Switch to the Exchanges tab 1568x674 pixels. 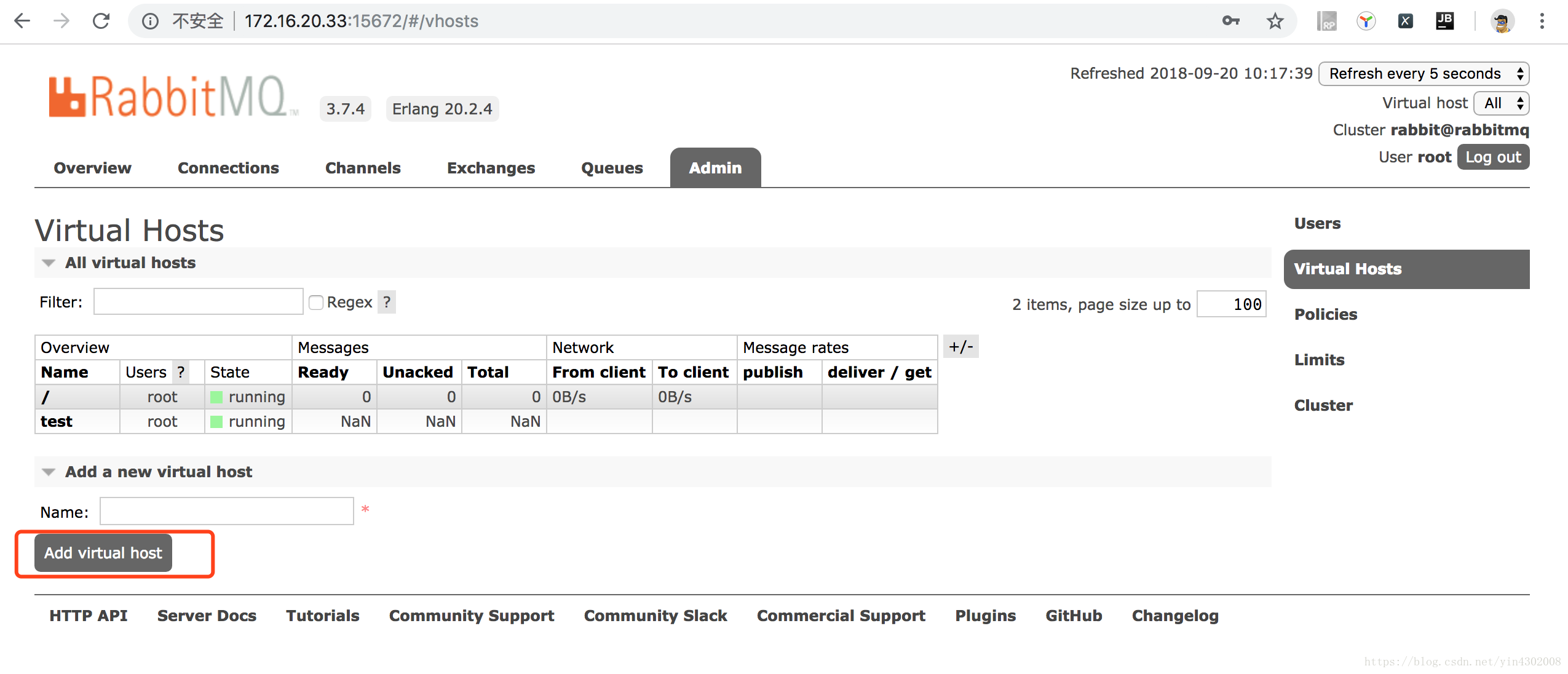pos(491,168)
